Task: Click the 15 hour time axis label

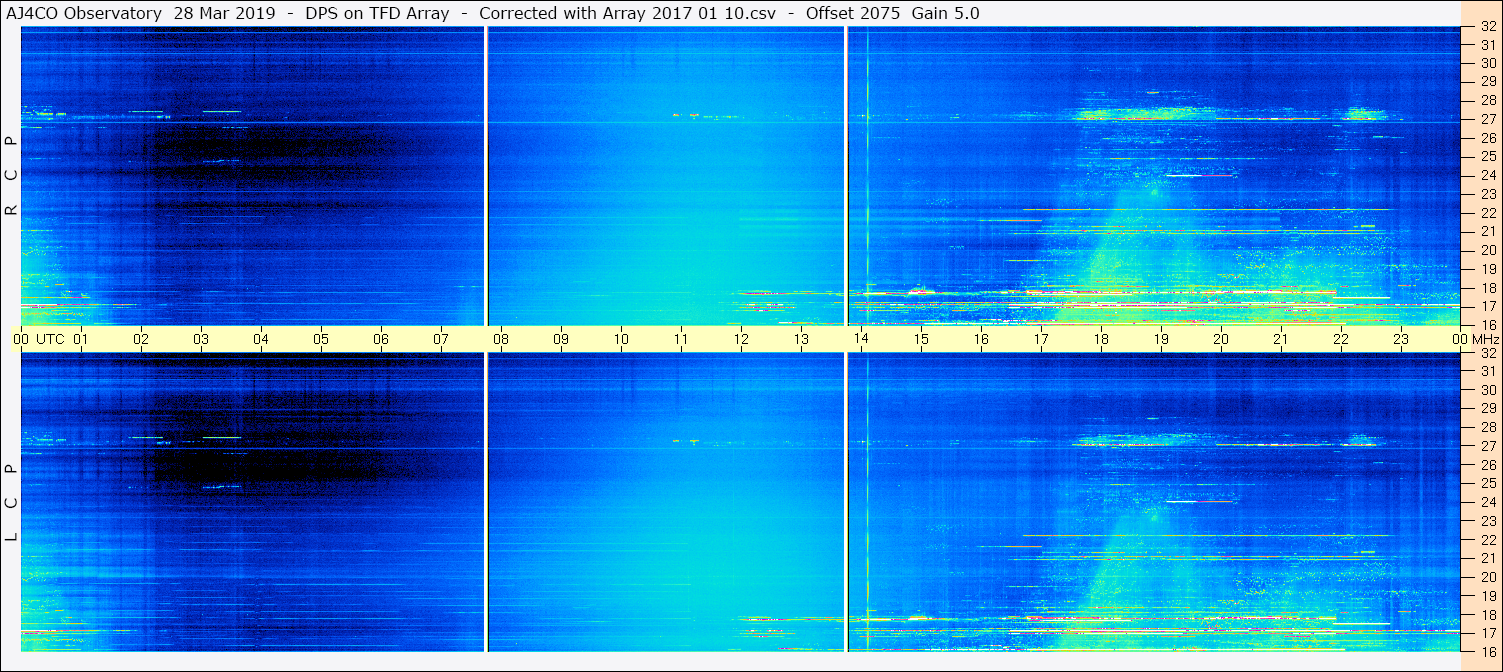Action: coord(921,339)
